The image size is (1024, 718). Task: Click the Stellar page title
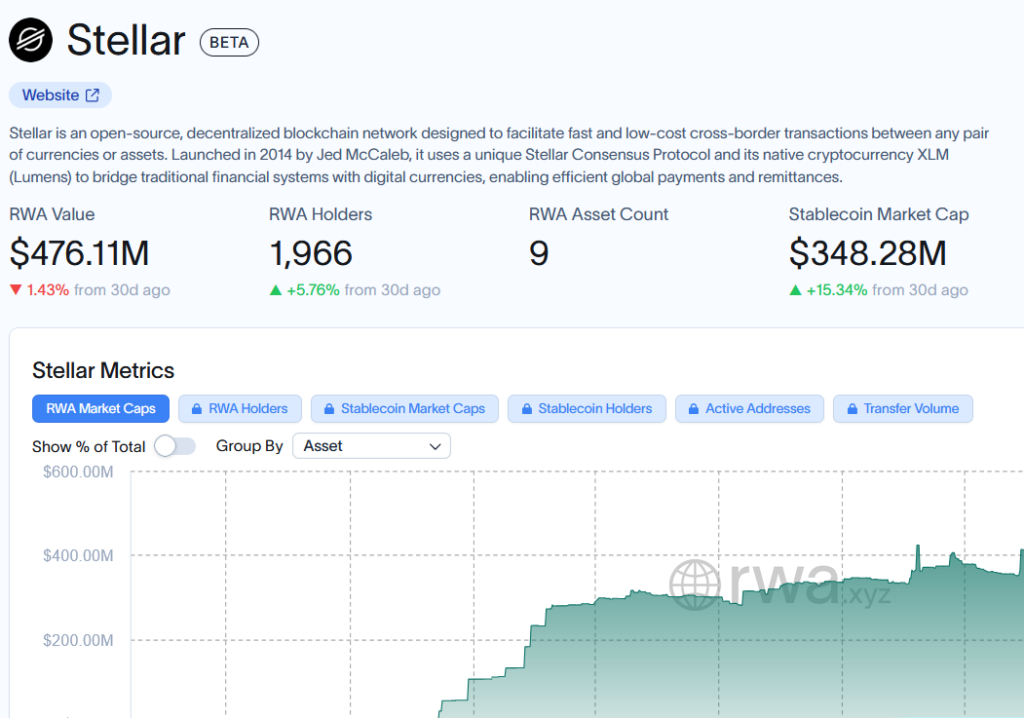pos(126,41)
